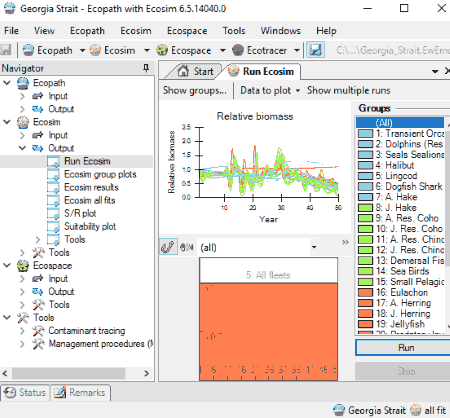Open the (all) fleet combo box

click(x=258, y=247)
